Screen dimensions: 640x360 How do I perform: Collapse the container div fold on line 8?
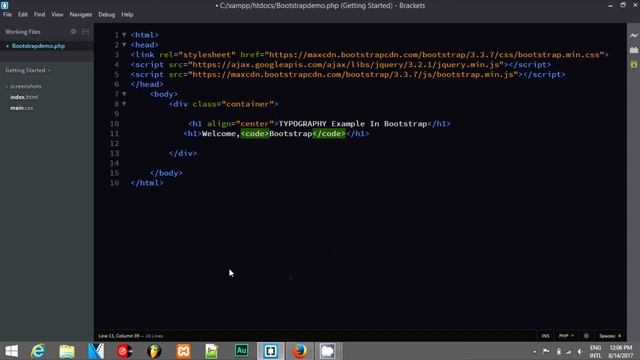(124, 104)
